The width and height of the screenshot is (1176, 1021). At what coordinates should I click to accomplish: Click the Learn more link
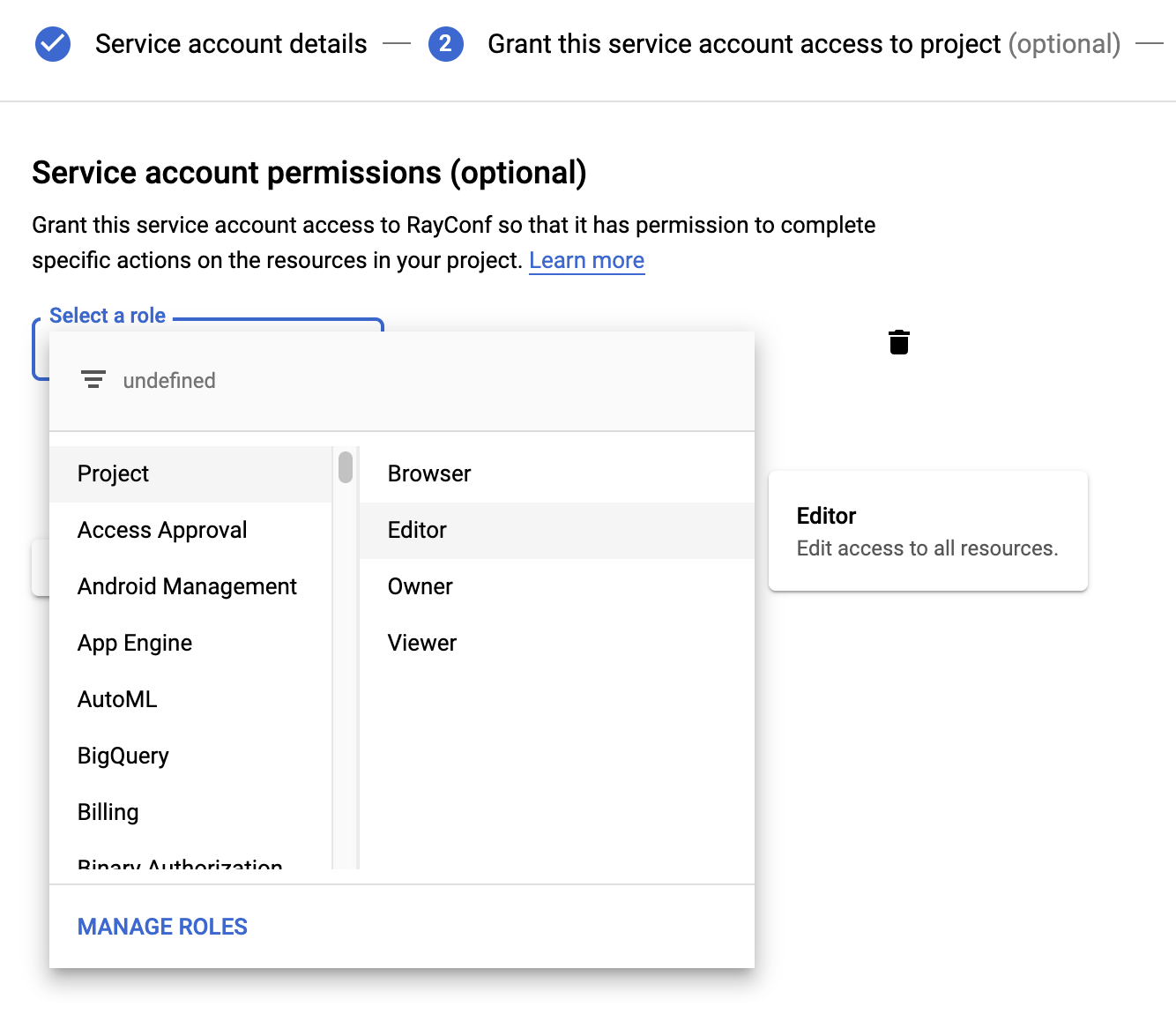point(586,260)
